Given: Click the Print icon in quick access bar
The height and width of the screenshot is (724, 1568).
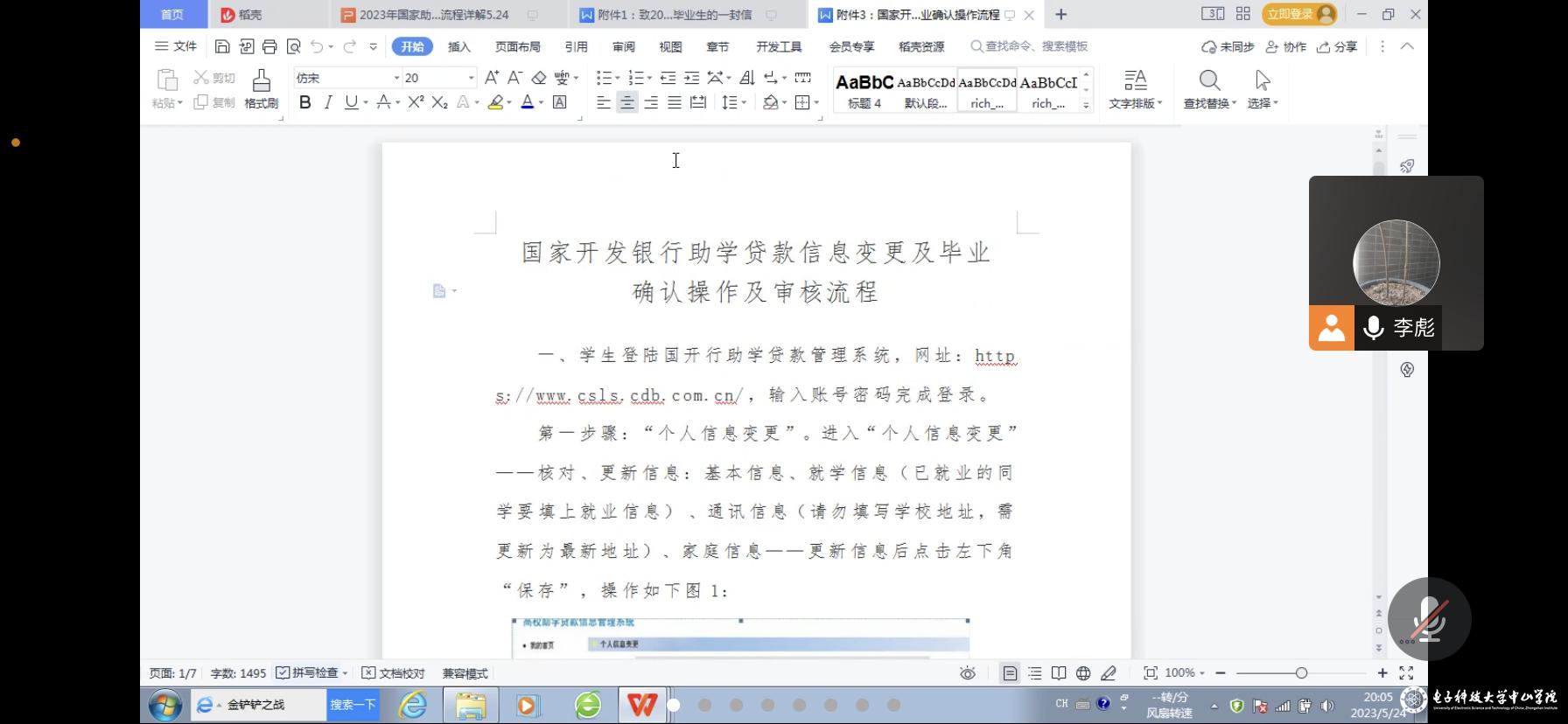Looking at the screenshot, I should pos(269,46).
